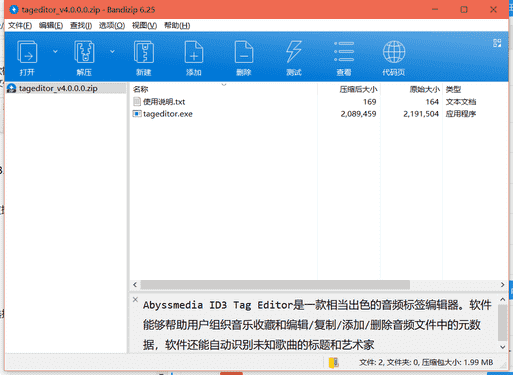Click the 打开 (Open) toolbar icon

click(x=27, y=52)
